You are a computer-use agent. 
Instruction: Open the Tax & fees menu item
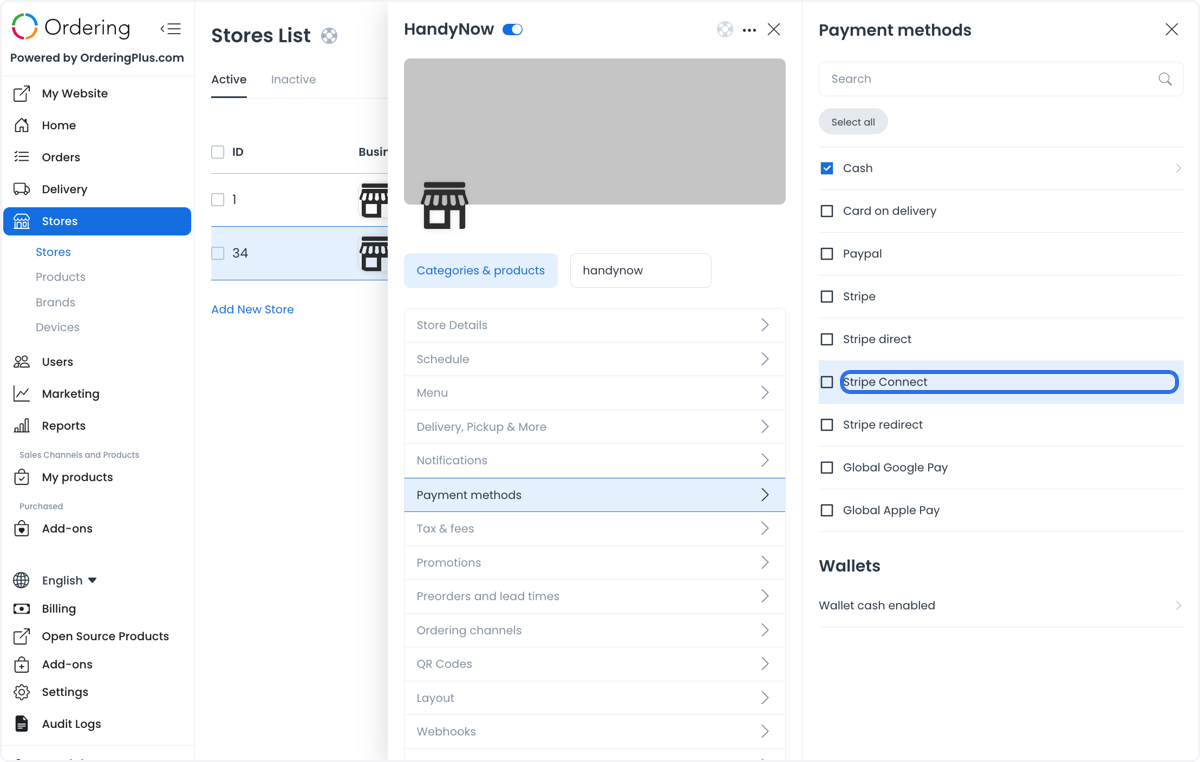pyautogui.click(x=594, y=528)
